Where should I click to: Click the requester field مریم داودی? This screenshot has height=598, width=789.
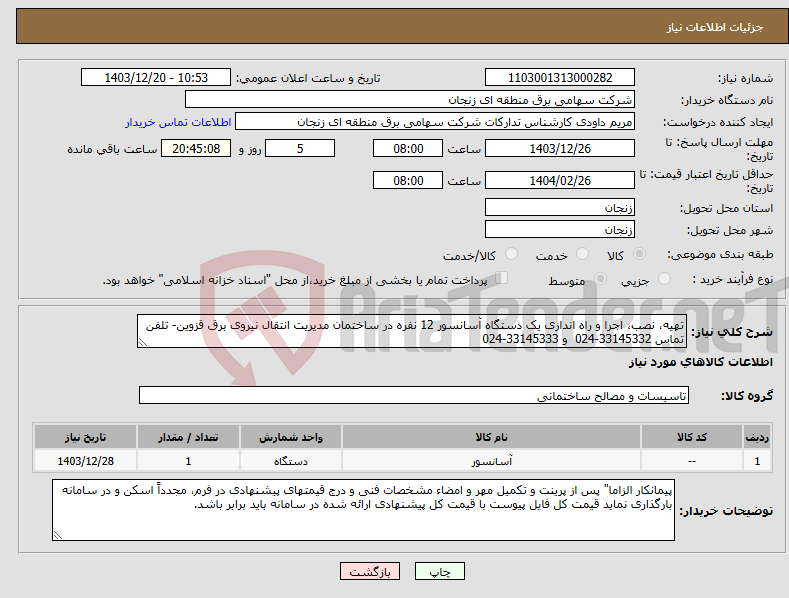(435, 122)
